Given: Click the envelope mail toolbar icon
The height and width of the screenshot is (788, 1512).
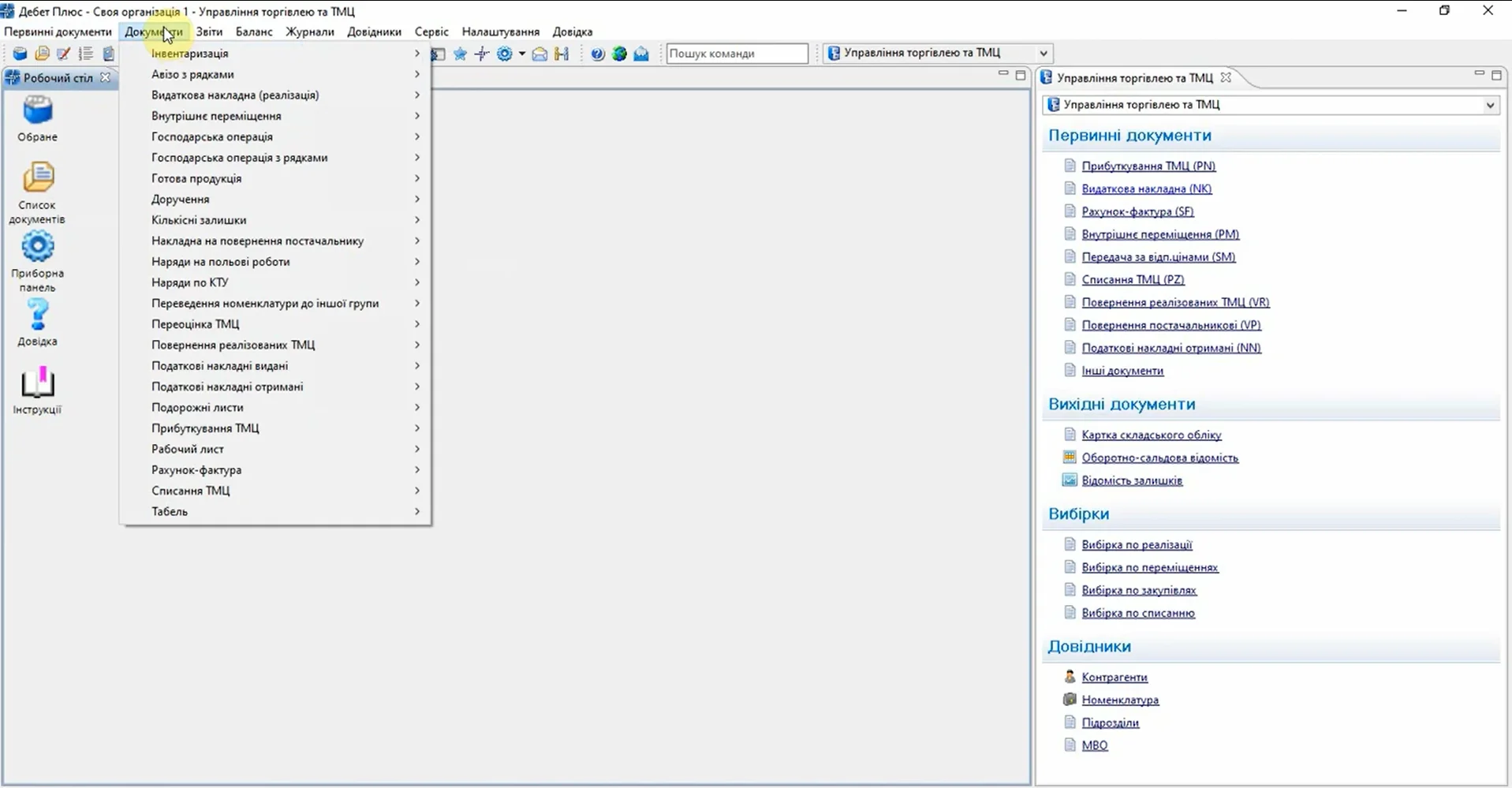Looking at the screenshot, I should pyautogui.click(x=539, y=54).
